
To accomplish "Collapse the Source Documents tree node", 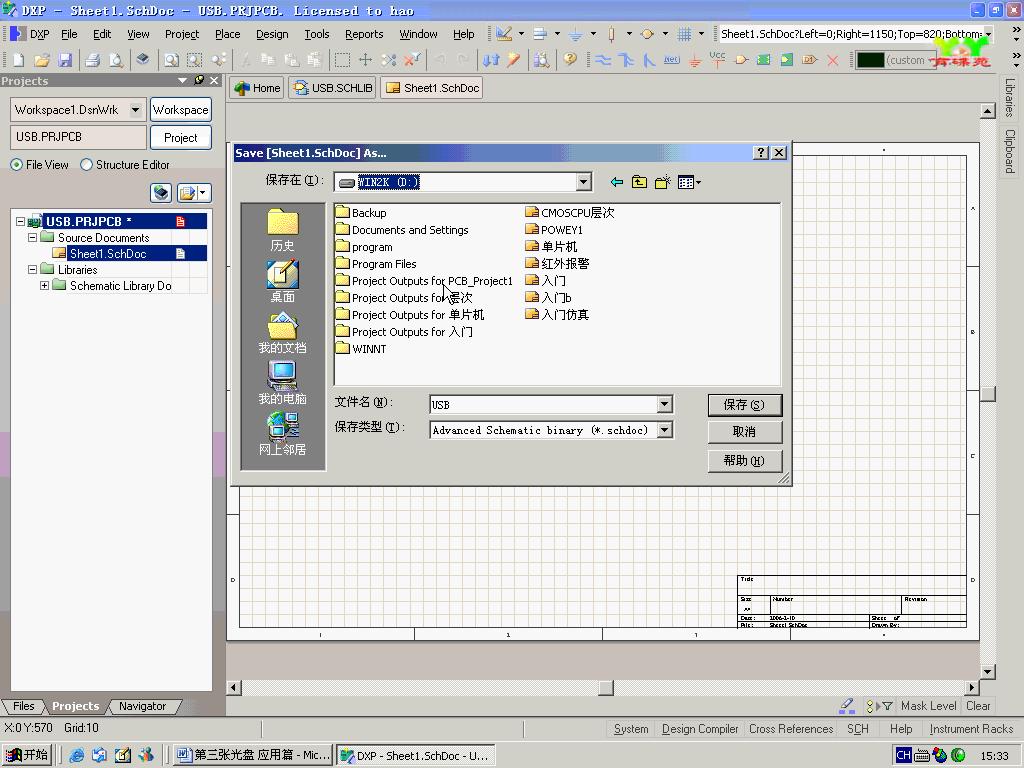I will tap(32, 238).
